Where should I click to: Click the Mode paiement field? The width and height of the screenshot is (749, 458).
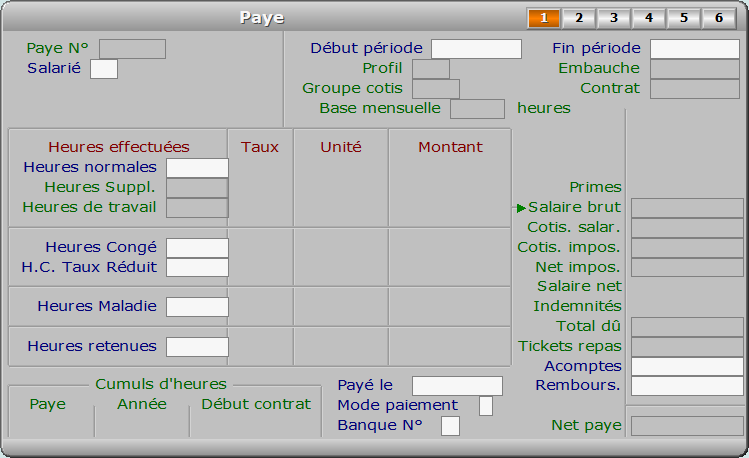(x=486, y=406)
